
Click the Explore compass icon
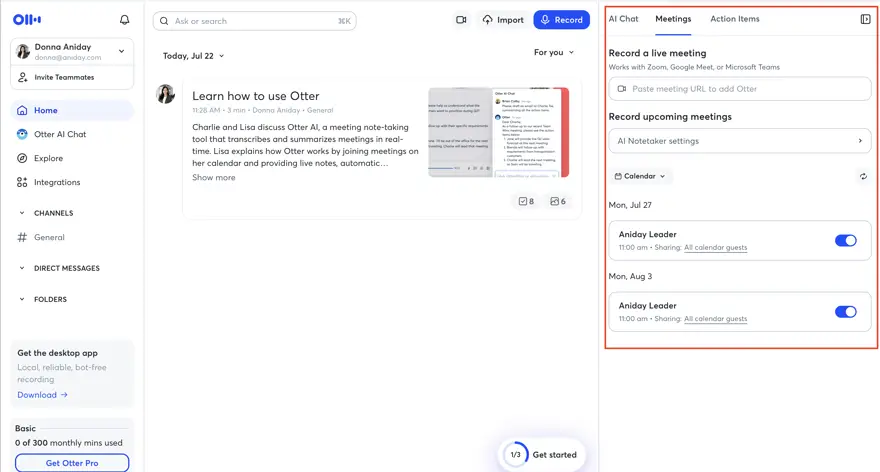pos(22,158)
